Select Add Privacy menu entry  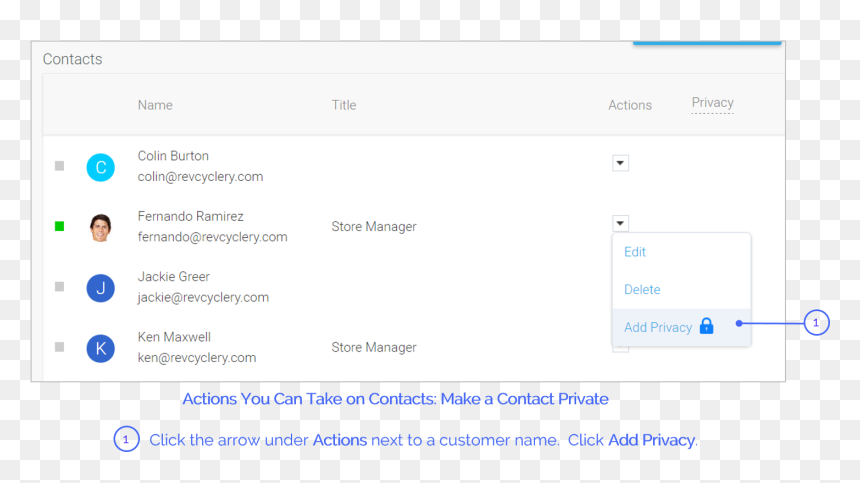pyautogui.click(x=681, y=327)
